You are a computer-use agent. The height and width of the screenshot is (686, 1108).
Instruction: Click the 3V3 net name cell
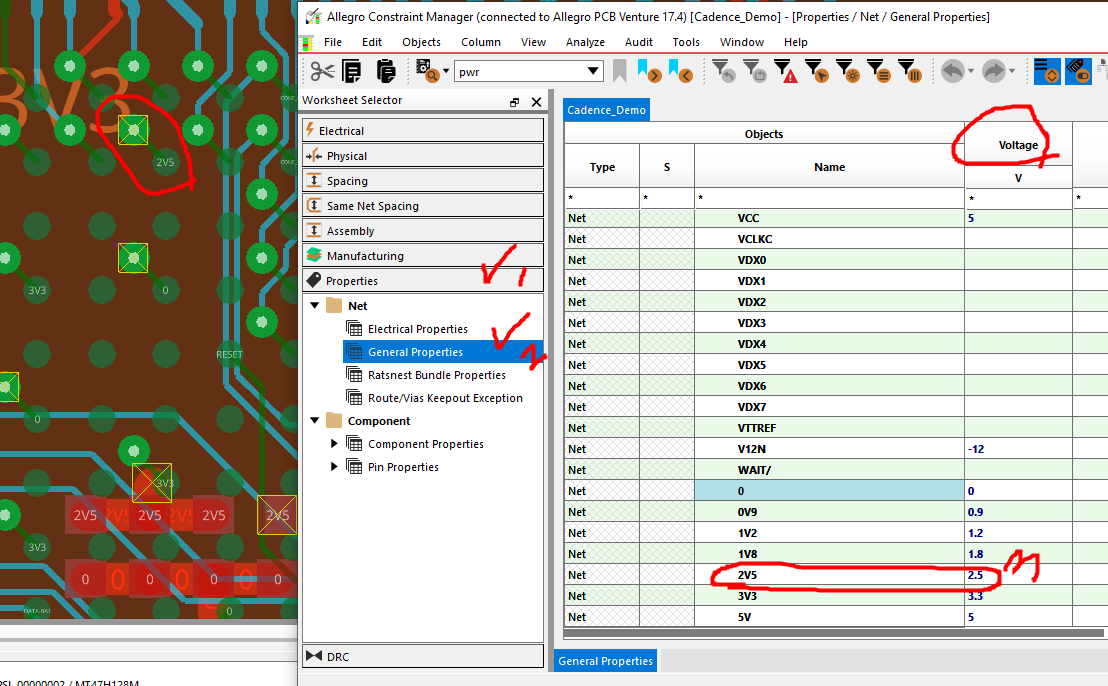pos(830,596)
